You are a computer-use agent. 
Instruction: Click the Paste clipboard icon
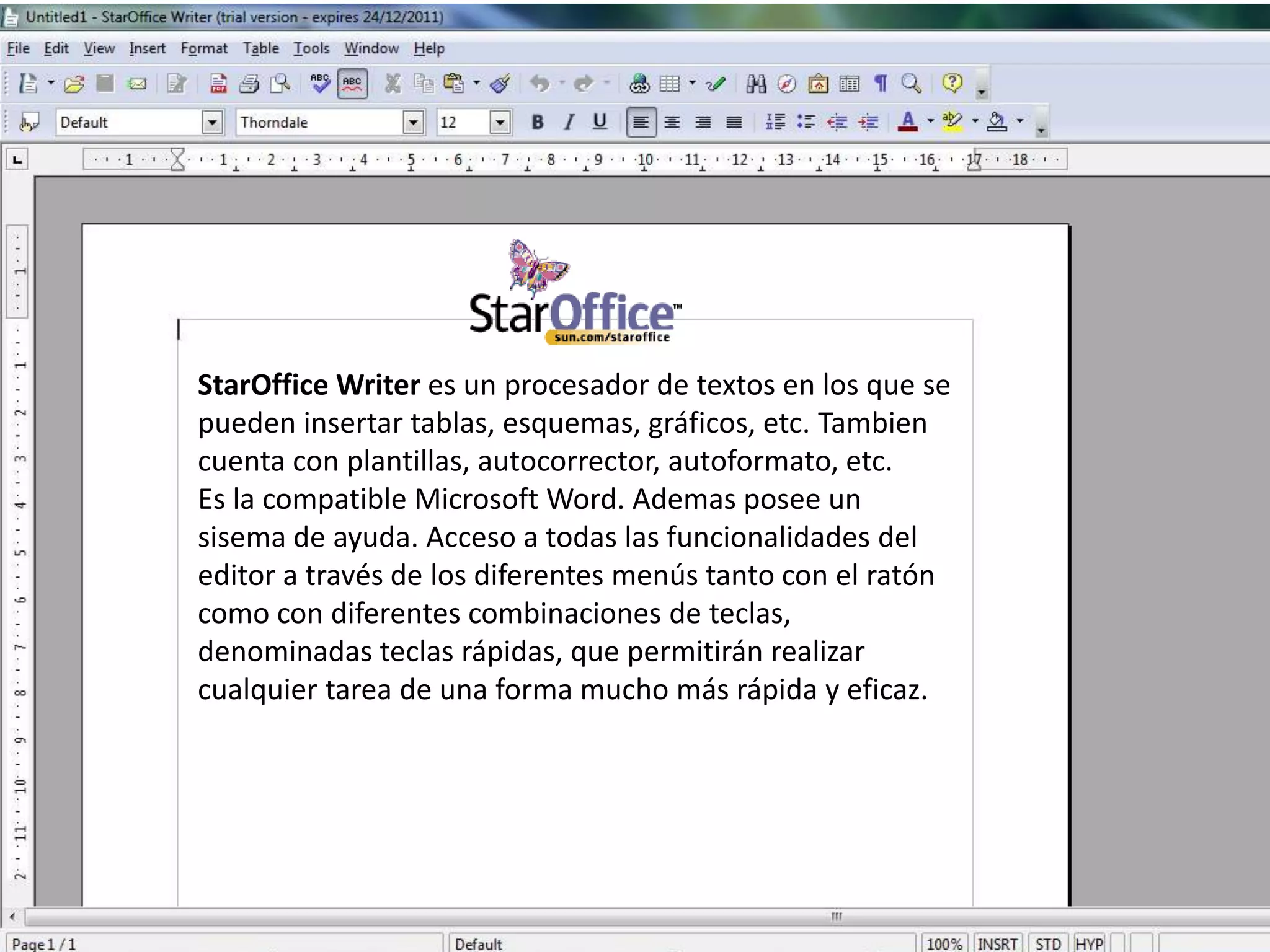[x=455, y=83]
